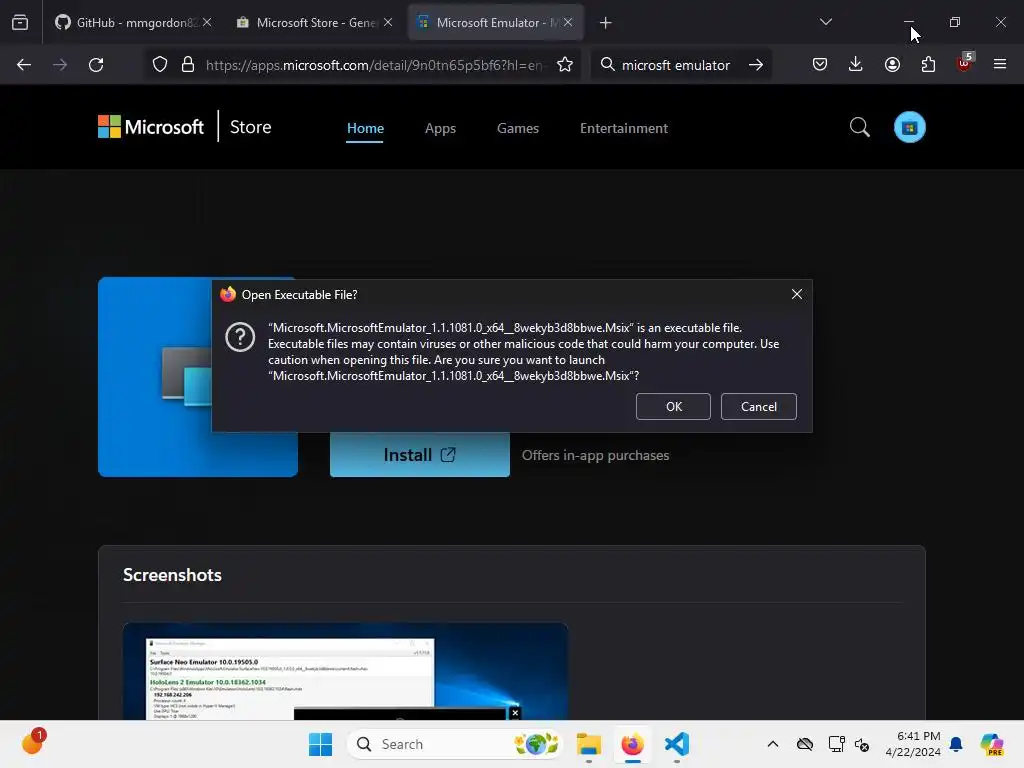Close the Open Executable File dialog with X
The width and height of the screenshot is (1024, 768).
pos(797,294)
